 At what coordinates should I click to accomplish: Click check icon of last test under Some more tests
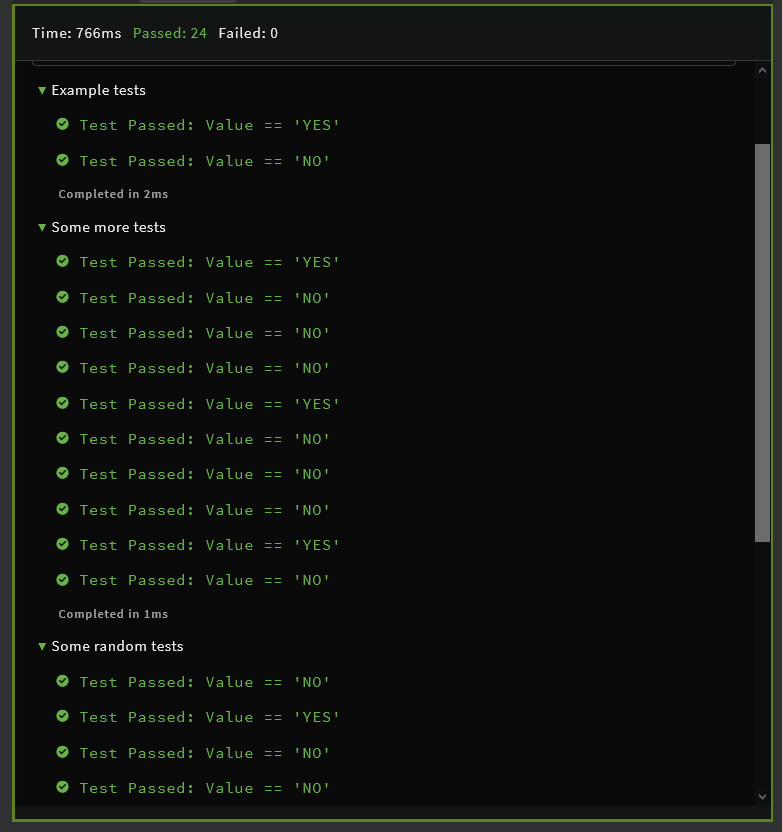point(63,579)
